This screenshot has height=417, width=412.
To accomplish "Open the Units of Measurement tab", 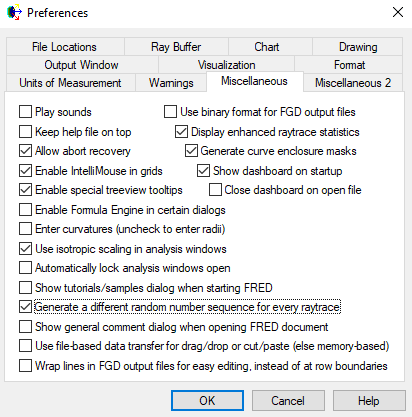I will pos(70,83).
